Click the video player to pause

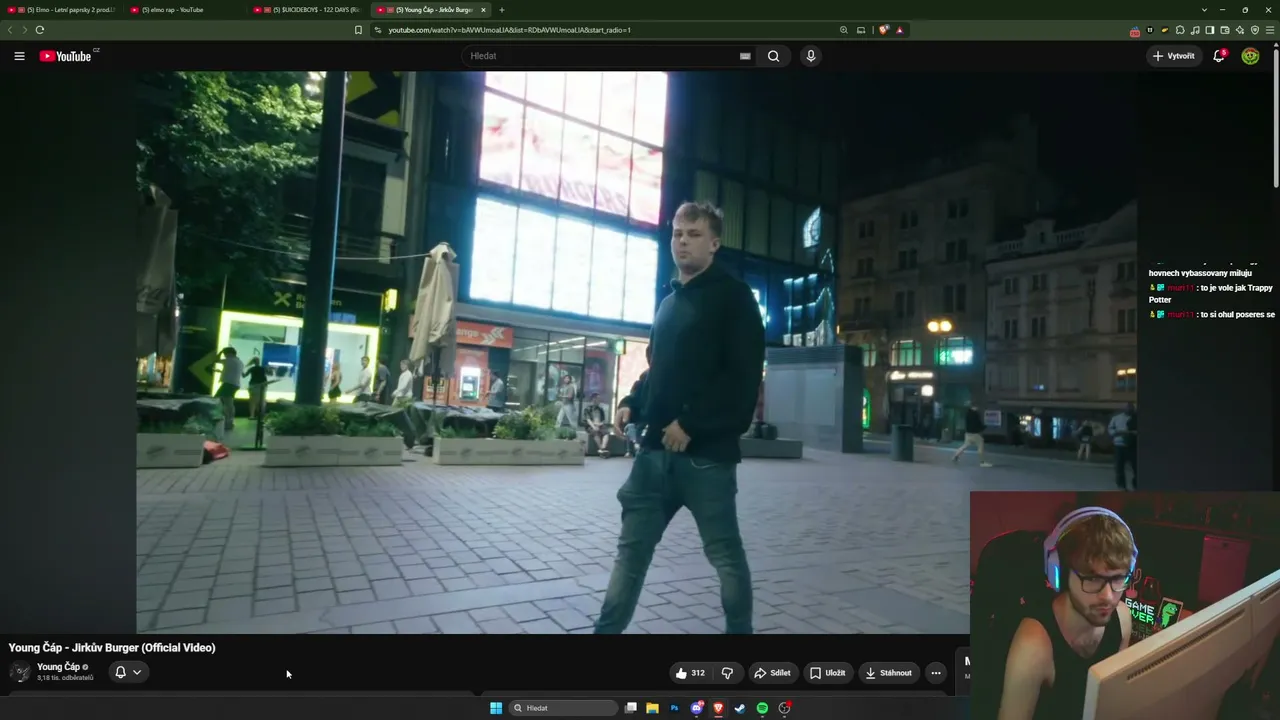click(636, 352)
